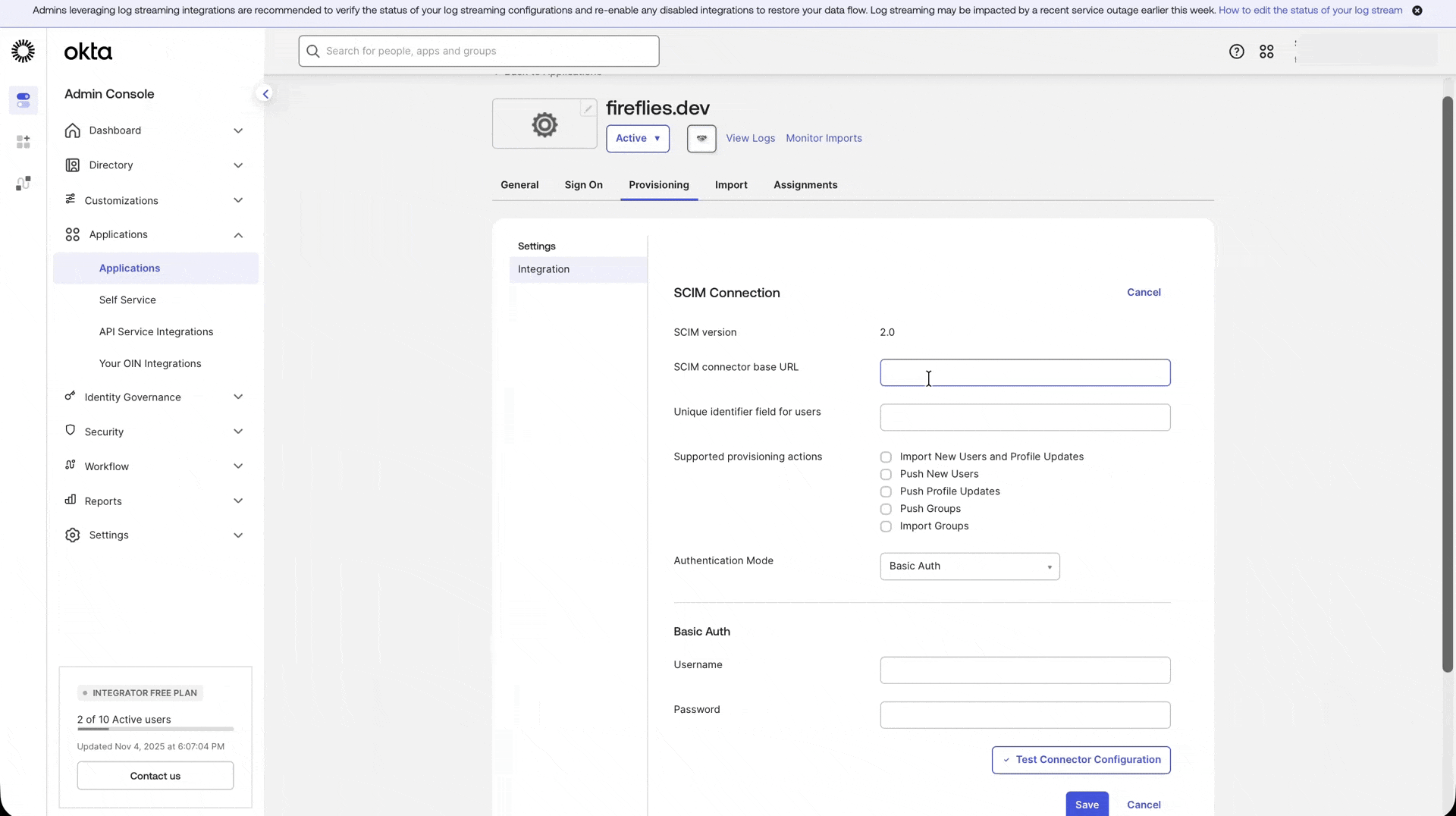Click the SCIM connector base URL field
This screenshot has height=816, width=1456.
1025,372
